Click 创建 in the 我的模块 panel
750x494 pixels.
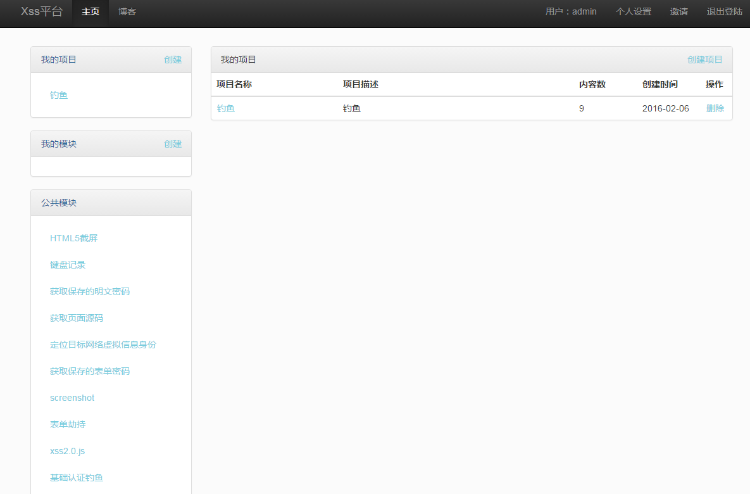pyautogui.click(x=173, y=144)
